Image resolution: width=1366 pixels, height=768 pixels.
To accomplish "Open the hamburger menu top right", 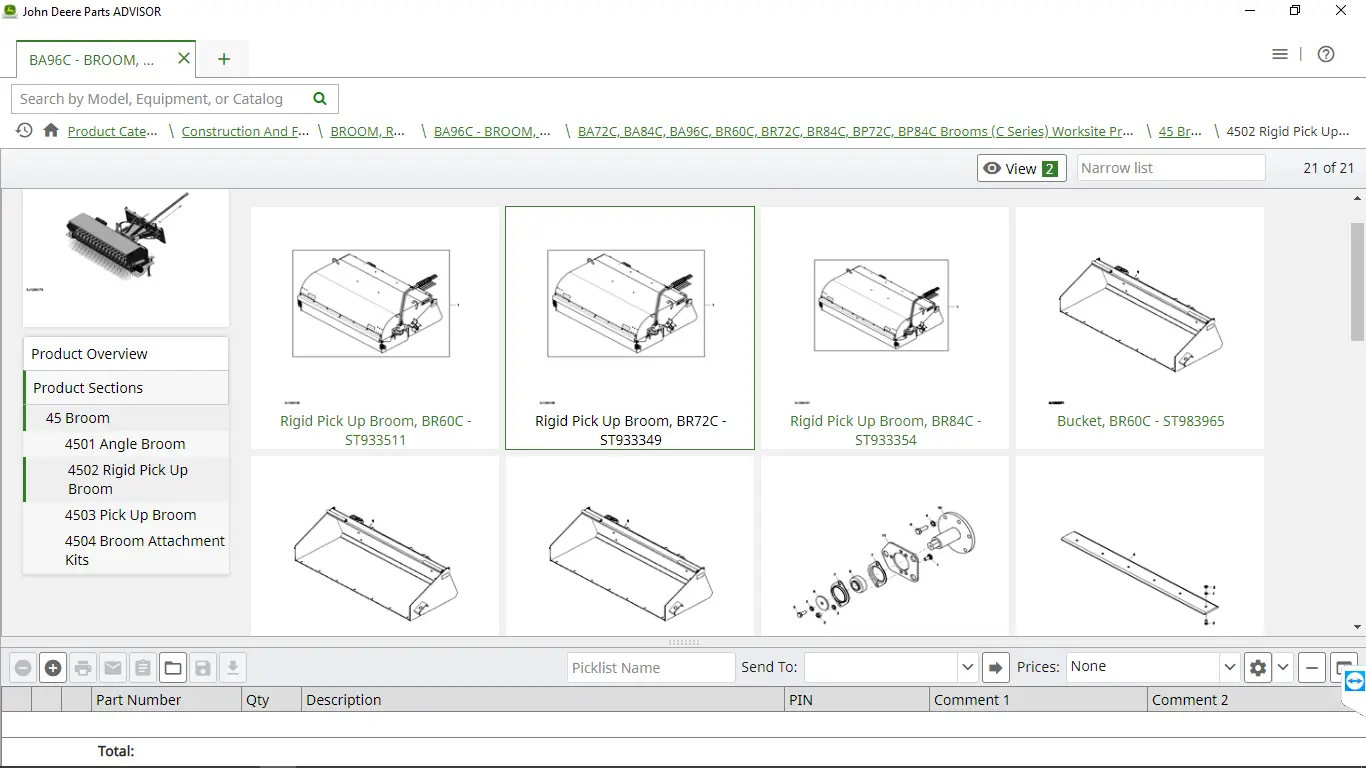I will coord(1280,54).
